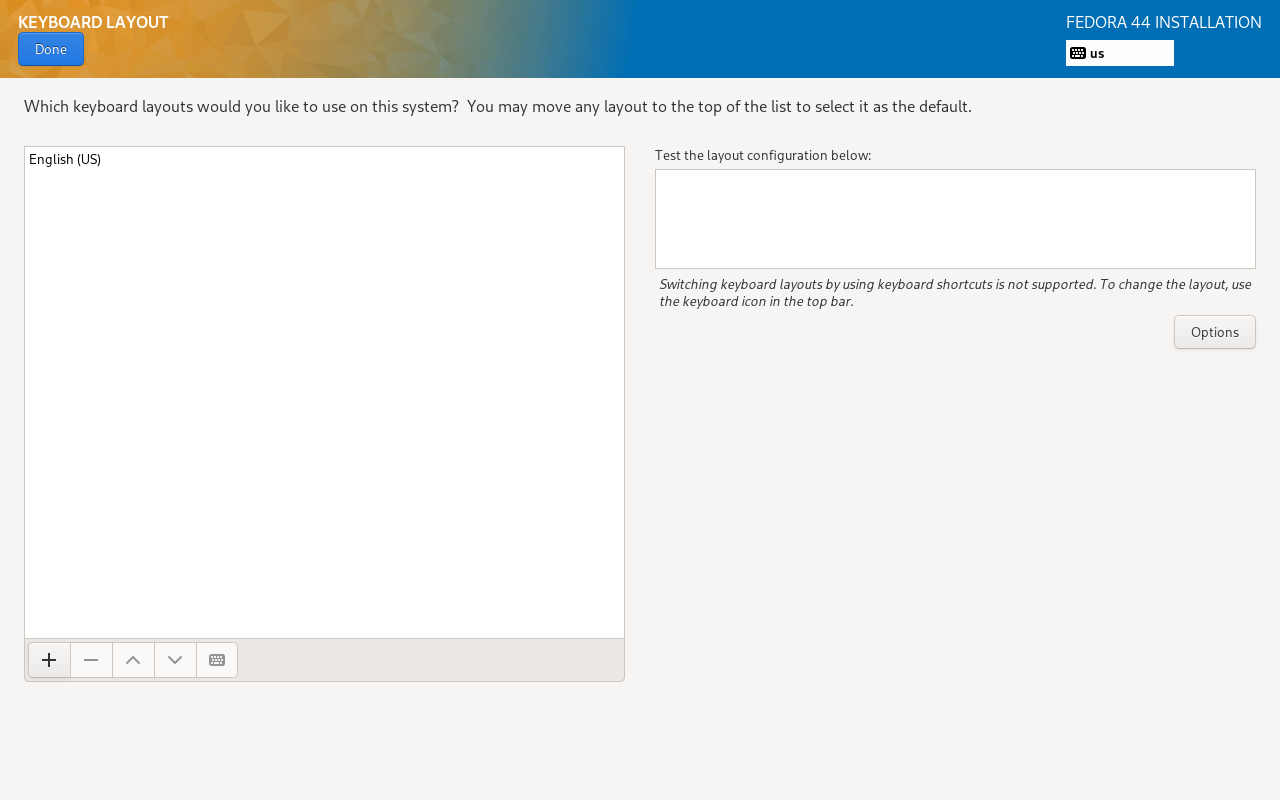1280x800 pixels.
Task: Click the italic hint about switching keyboard layouts
Action: tap(955, 292)
